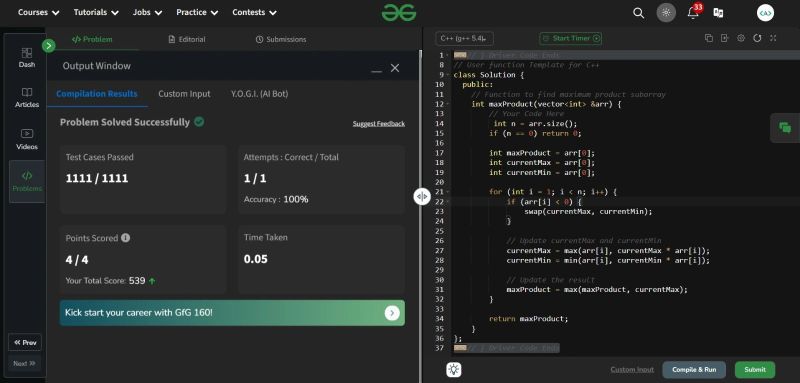Open the C++ language selector
Image resolution: width=800 pixels, height=383 pixels.
pyautogui.click(x=464, y=38)
